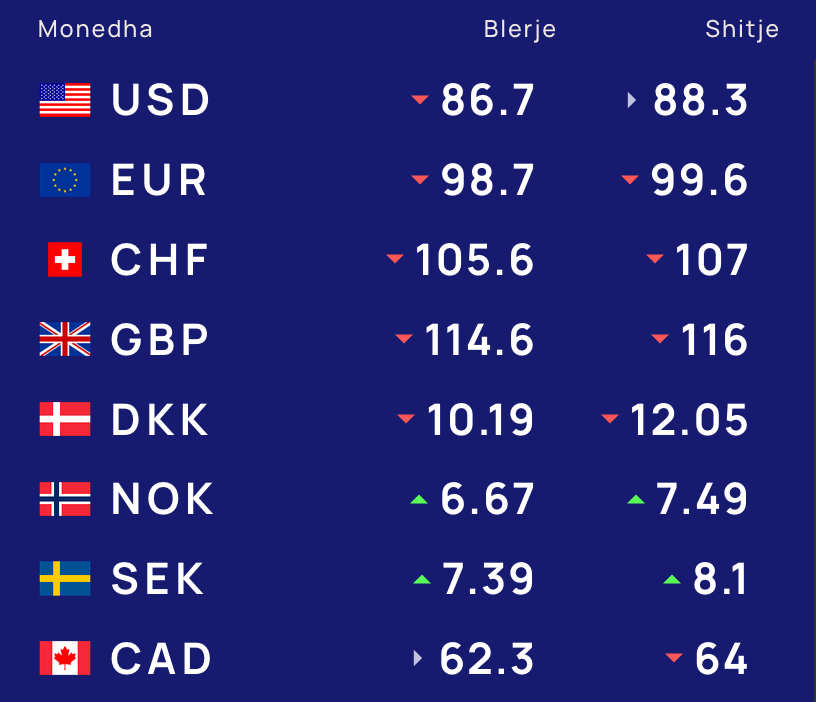The image size is (816, 702).
Task: Click the European Union flag icon
Action: (65, 180)
